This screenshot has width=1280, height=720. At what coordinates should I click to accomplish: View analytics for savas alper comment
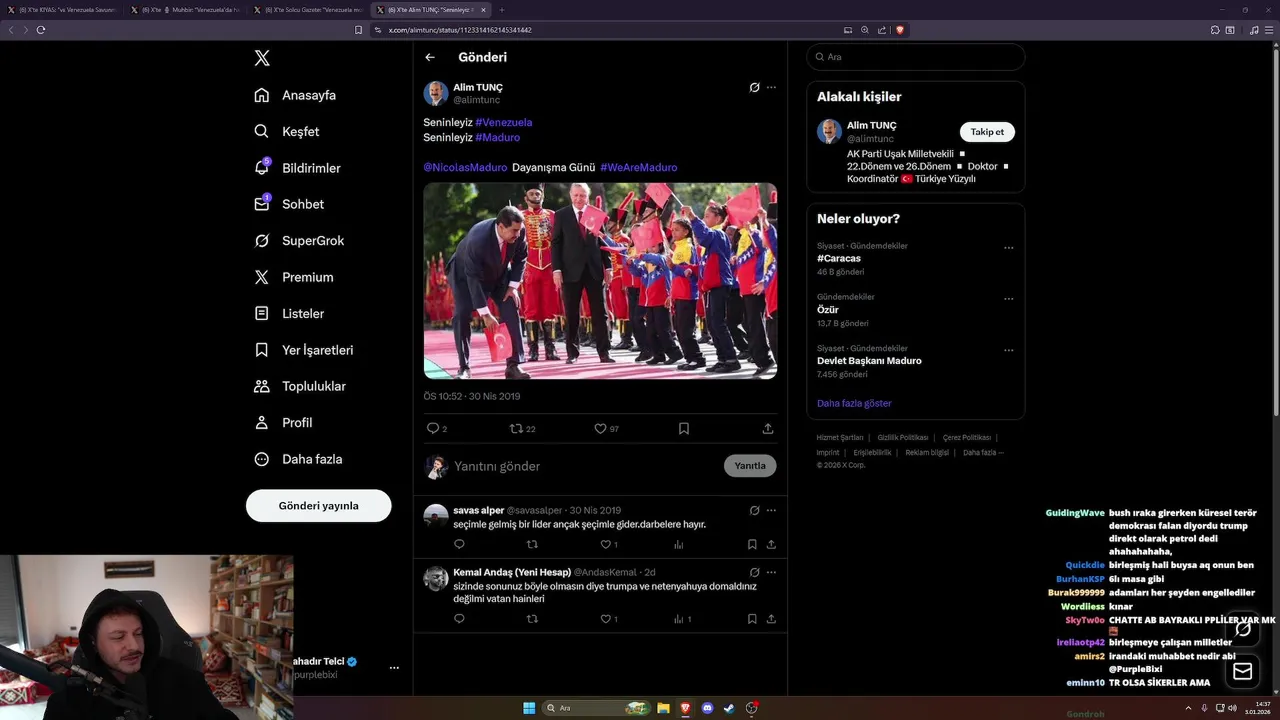(679, 544)
